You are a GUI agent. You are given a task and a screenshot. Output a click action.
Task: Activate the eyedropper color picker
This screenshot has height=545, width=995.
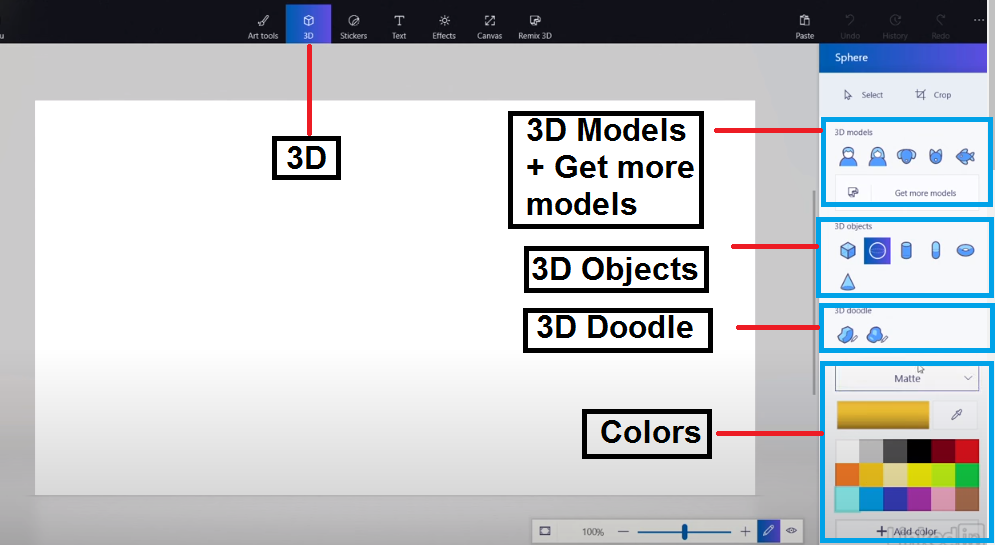pos(956,415)
